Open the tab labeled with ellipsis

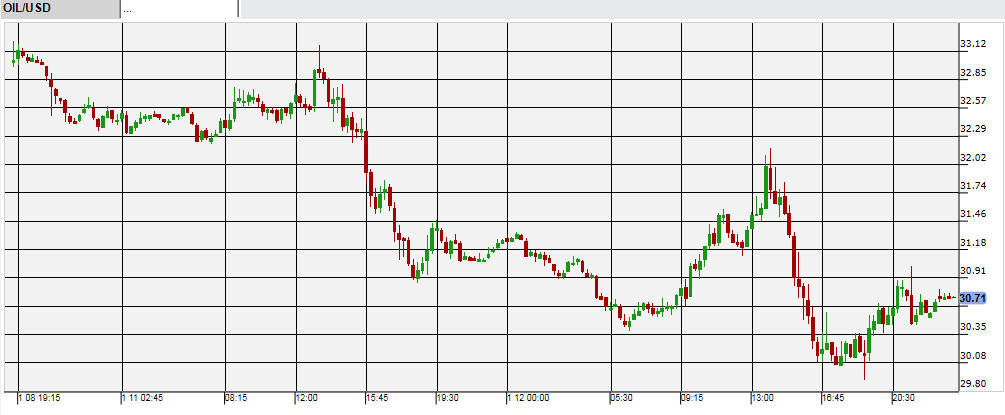pos(178,9)
